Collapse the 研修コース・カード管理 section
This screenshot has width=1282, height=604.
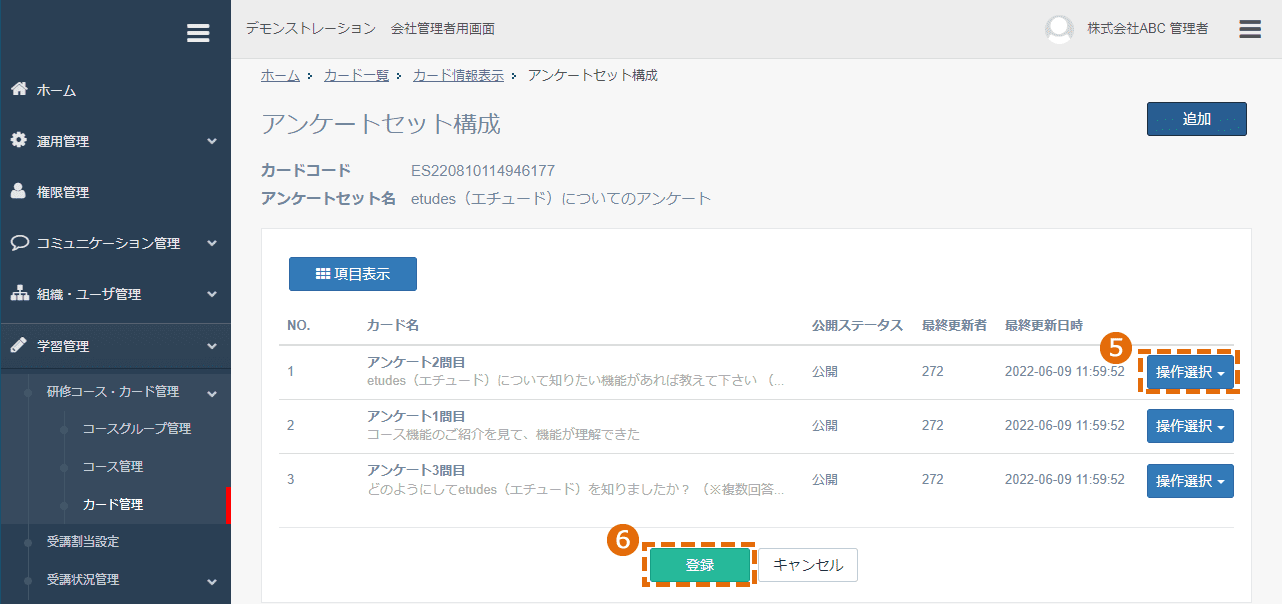tap(212, 392)
